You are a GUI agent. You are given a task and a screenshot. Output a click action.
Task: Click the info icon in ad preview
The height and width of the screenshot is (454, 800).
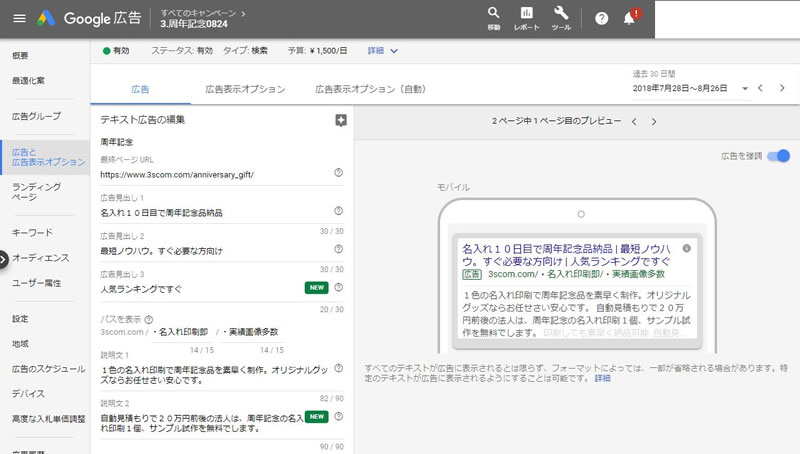[x=686, y=248]
